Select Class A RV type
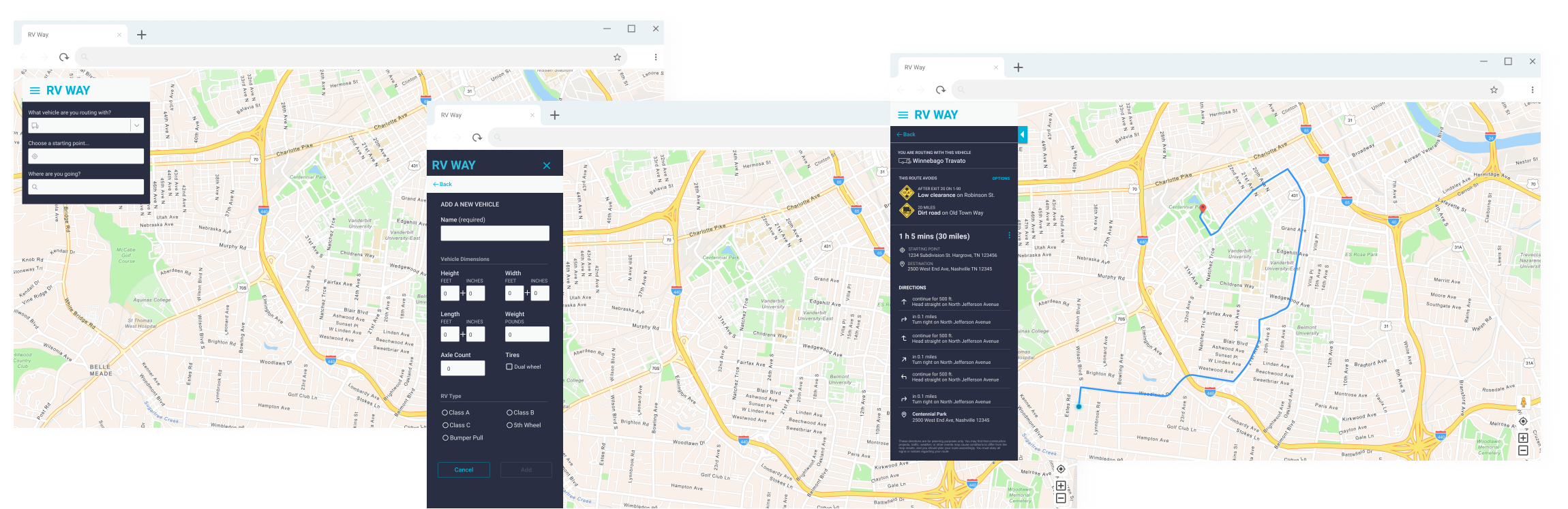 click(445, 413)
